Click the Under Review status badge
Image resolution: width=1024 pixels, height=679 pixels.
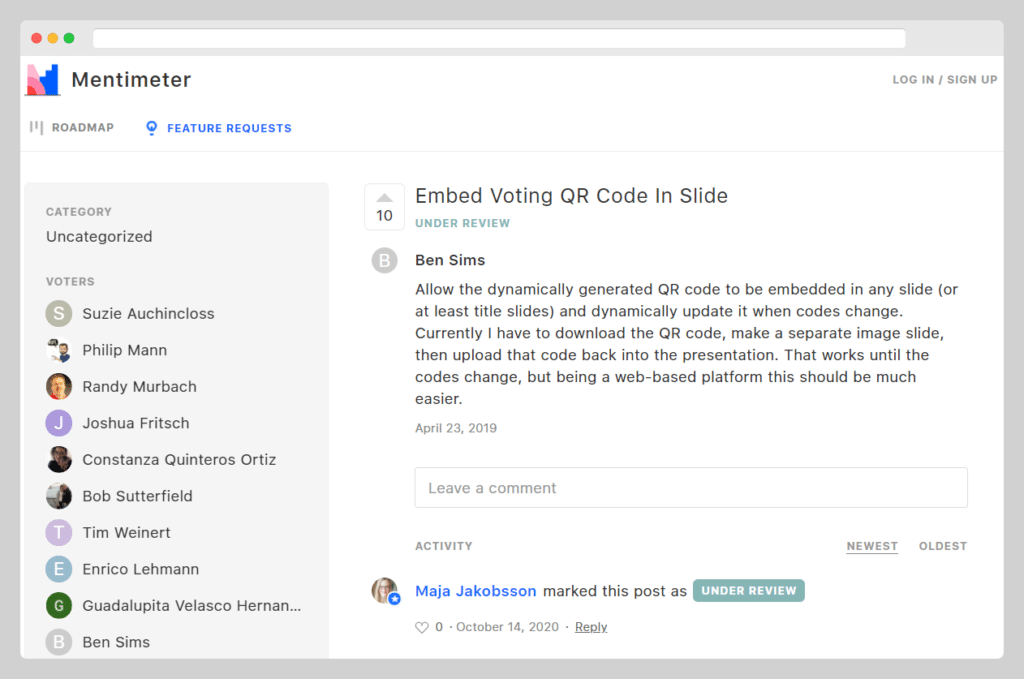(x=749, y=591)
